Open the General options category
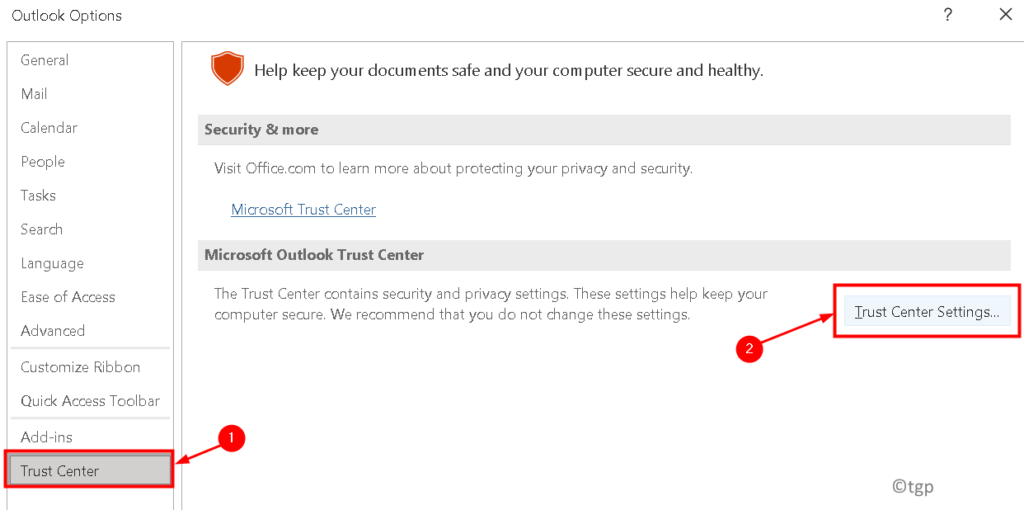This screenshot has width=1024, height=510. (45, 60)
